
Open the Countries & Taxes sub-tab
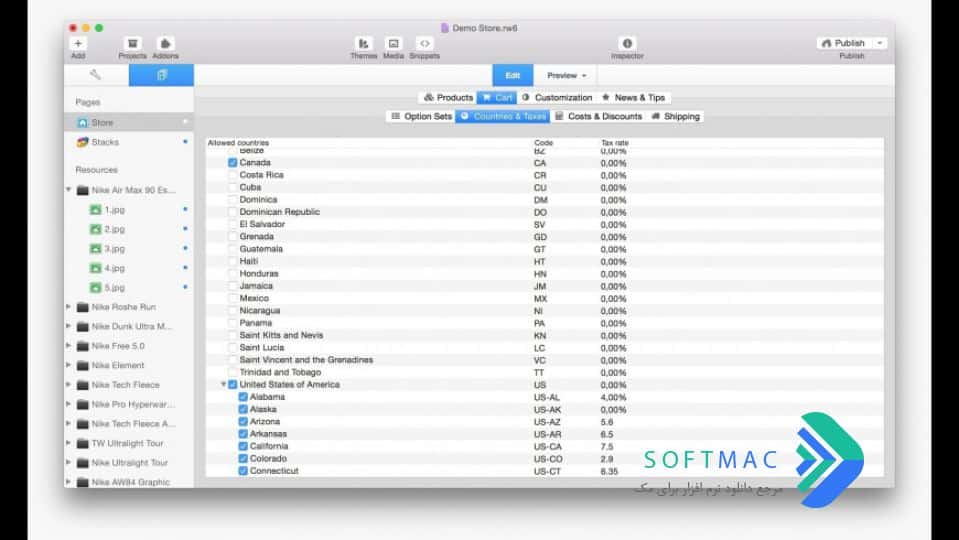503,116
